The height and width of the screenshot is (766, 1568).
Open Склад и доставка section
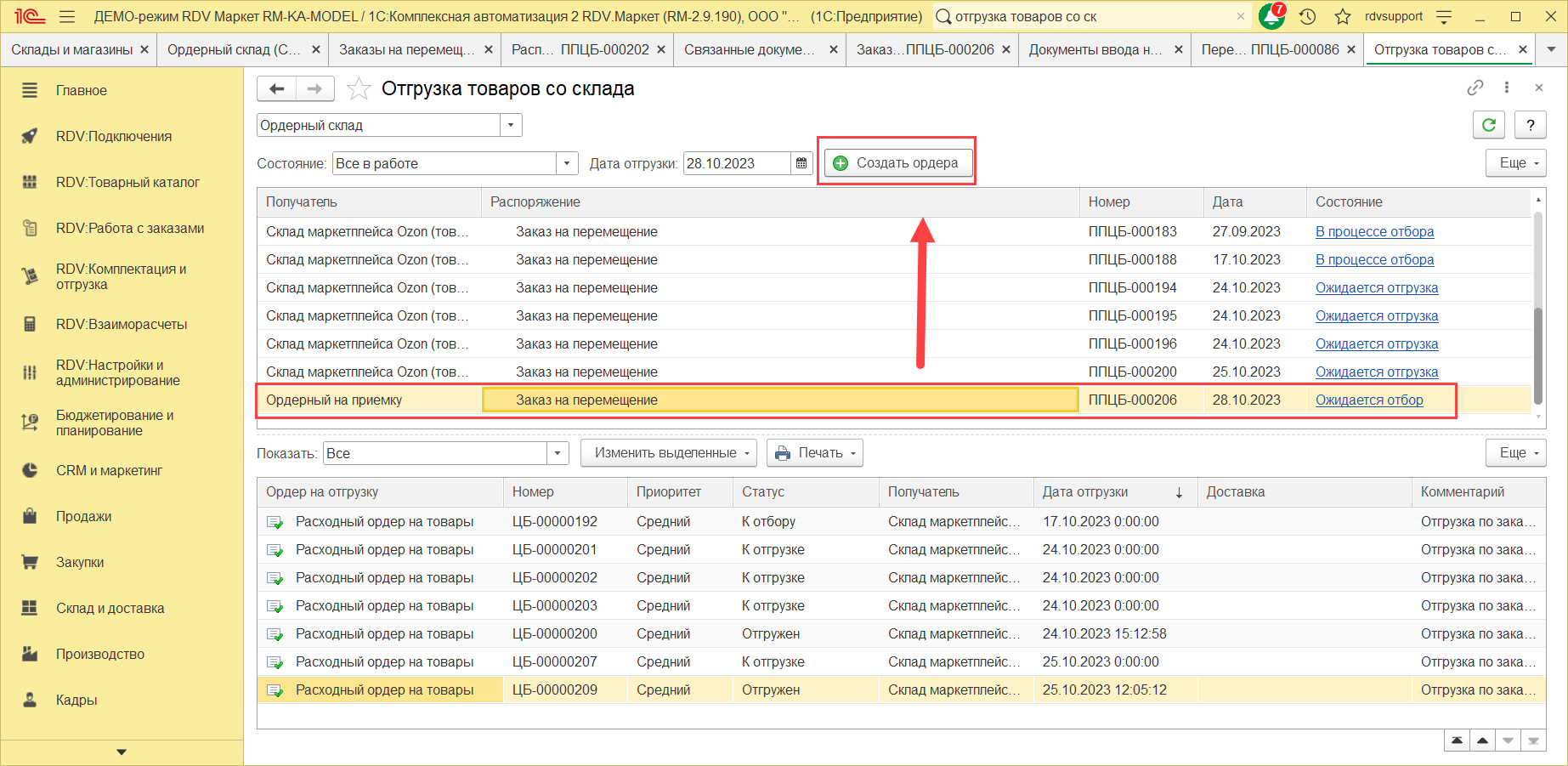[x=110, y=608]
